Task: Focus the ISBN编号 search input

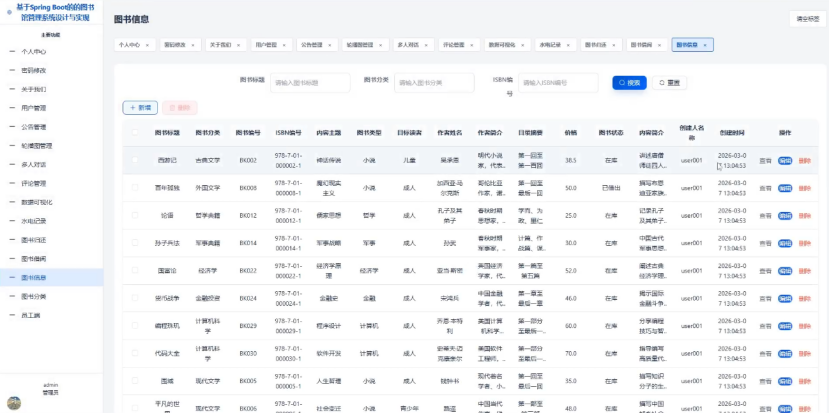Action: (558, 82)
